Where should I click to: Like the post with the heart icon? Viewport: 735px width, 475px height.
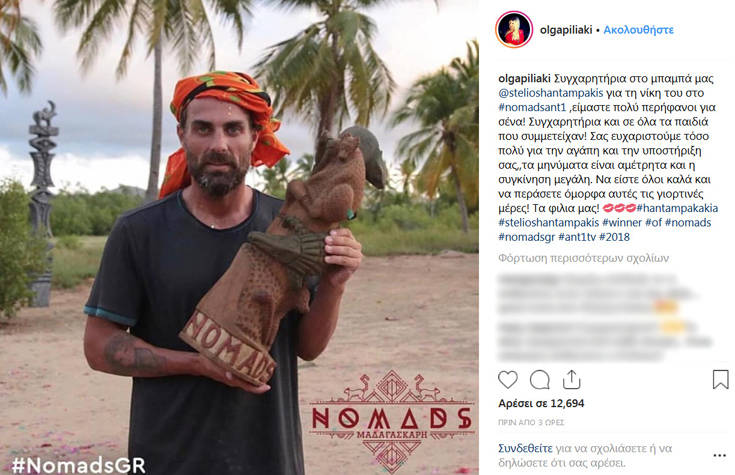508,379
